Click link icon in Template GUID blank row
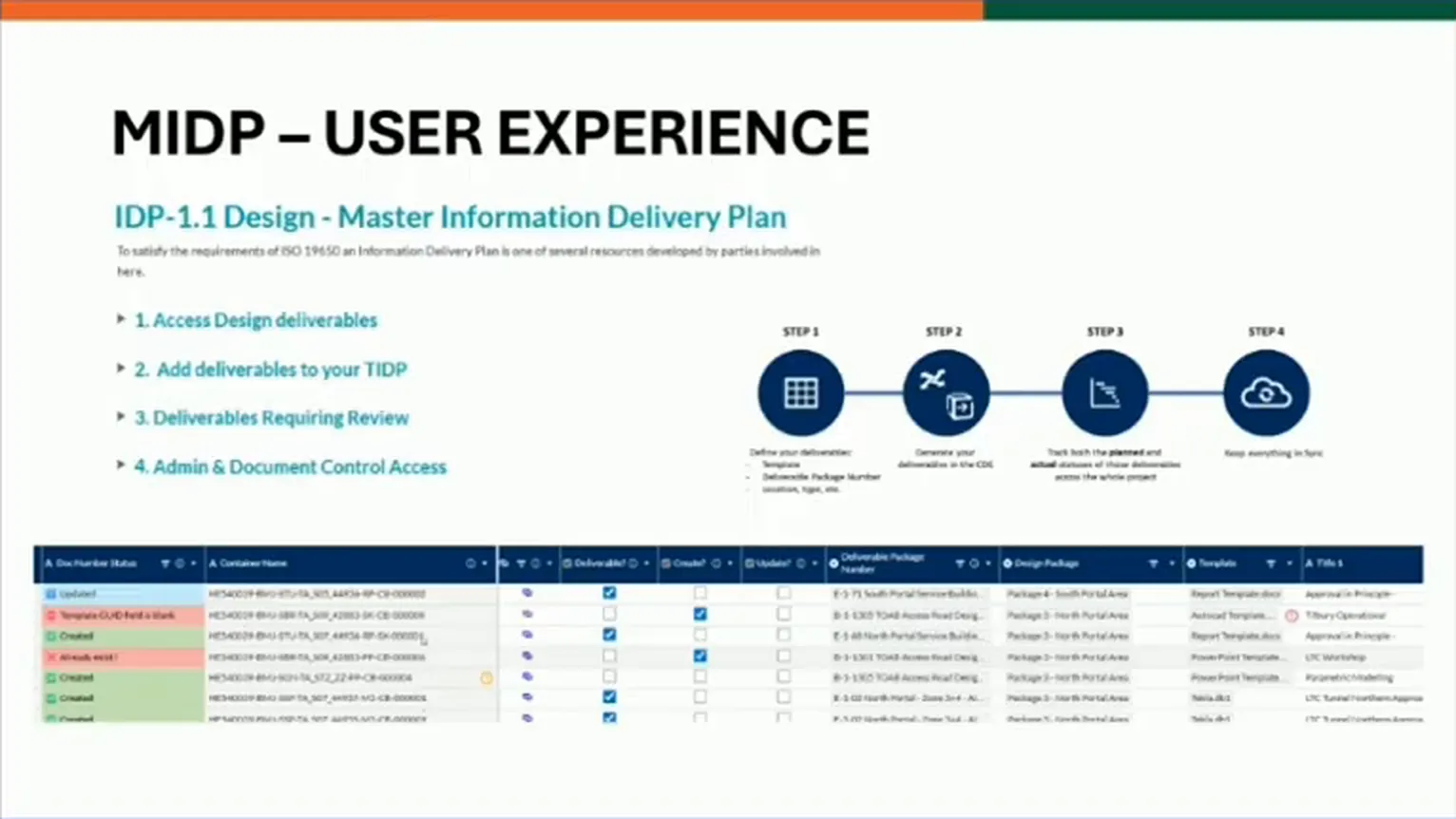 click(527, 614)
